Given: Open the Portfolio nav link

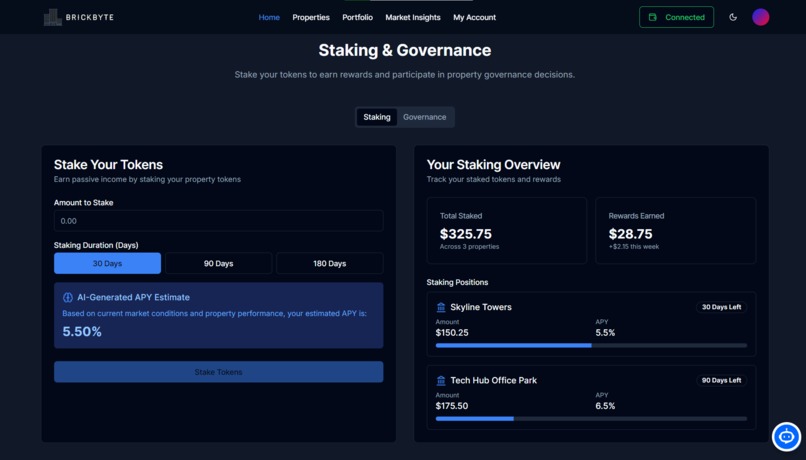Looking at the screenshot, I should 357,17.
